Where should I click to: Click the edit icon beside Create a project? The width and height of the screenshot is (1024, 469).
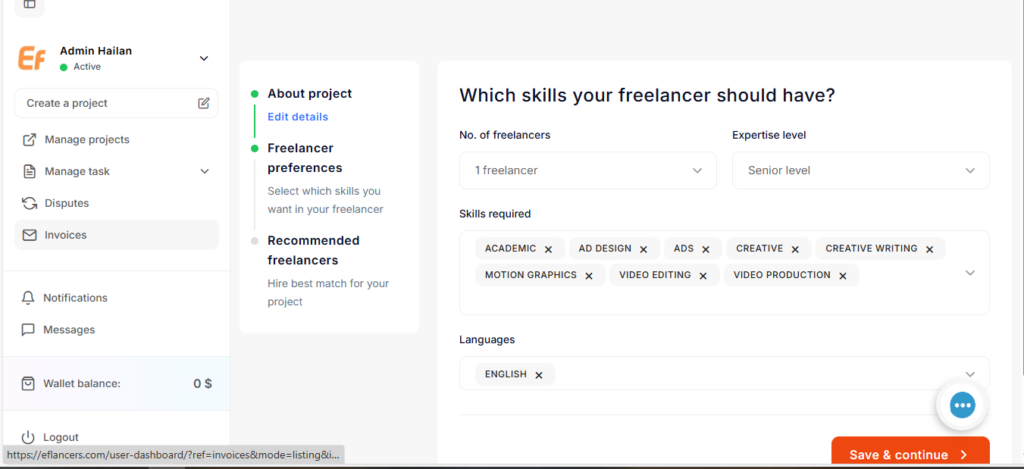204,103
